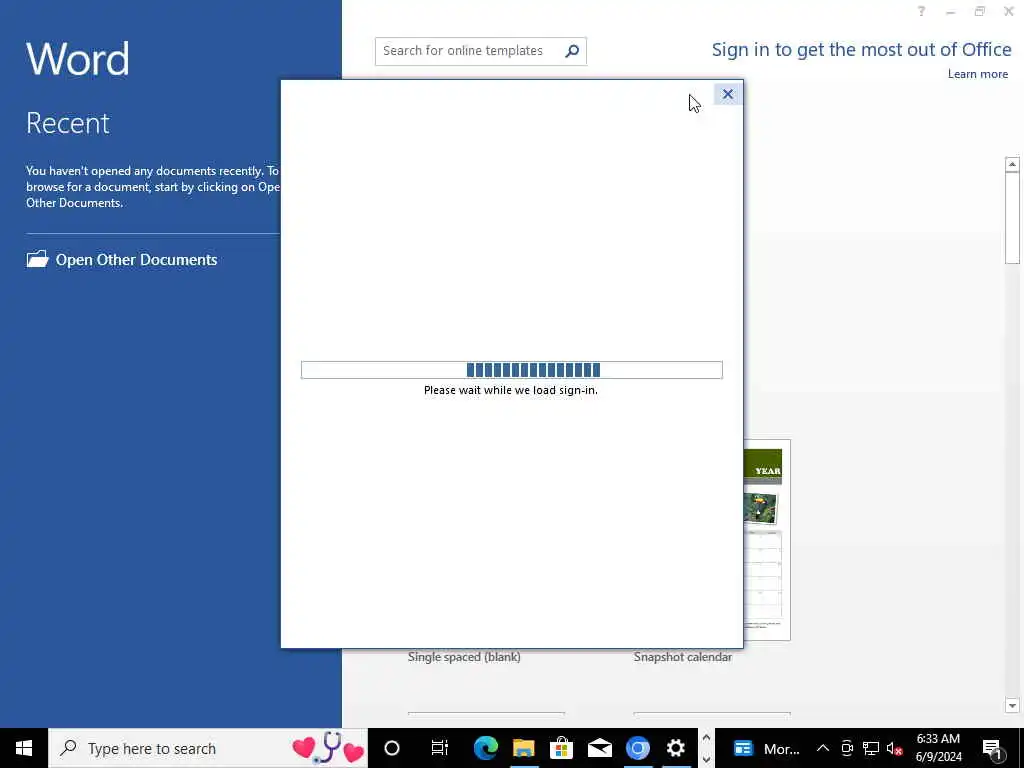Open the Learn more link
This screenshot has width=1024, height=768.
[978, 74]
